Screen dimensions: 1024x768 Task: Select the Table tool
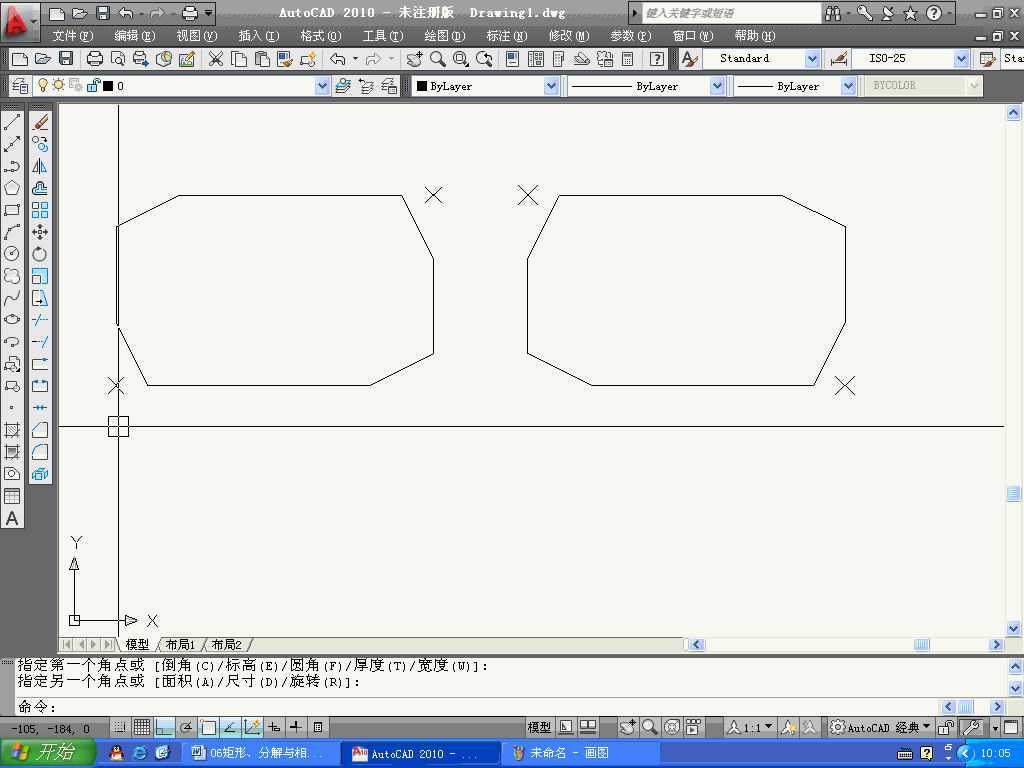pyautogui.click(x=12, y=496)
